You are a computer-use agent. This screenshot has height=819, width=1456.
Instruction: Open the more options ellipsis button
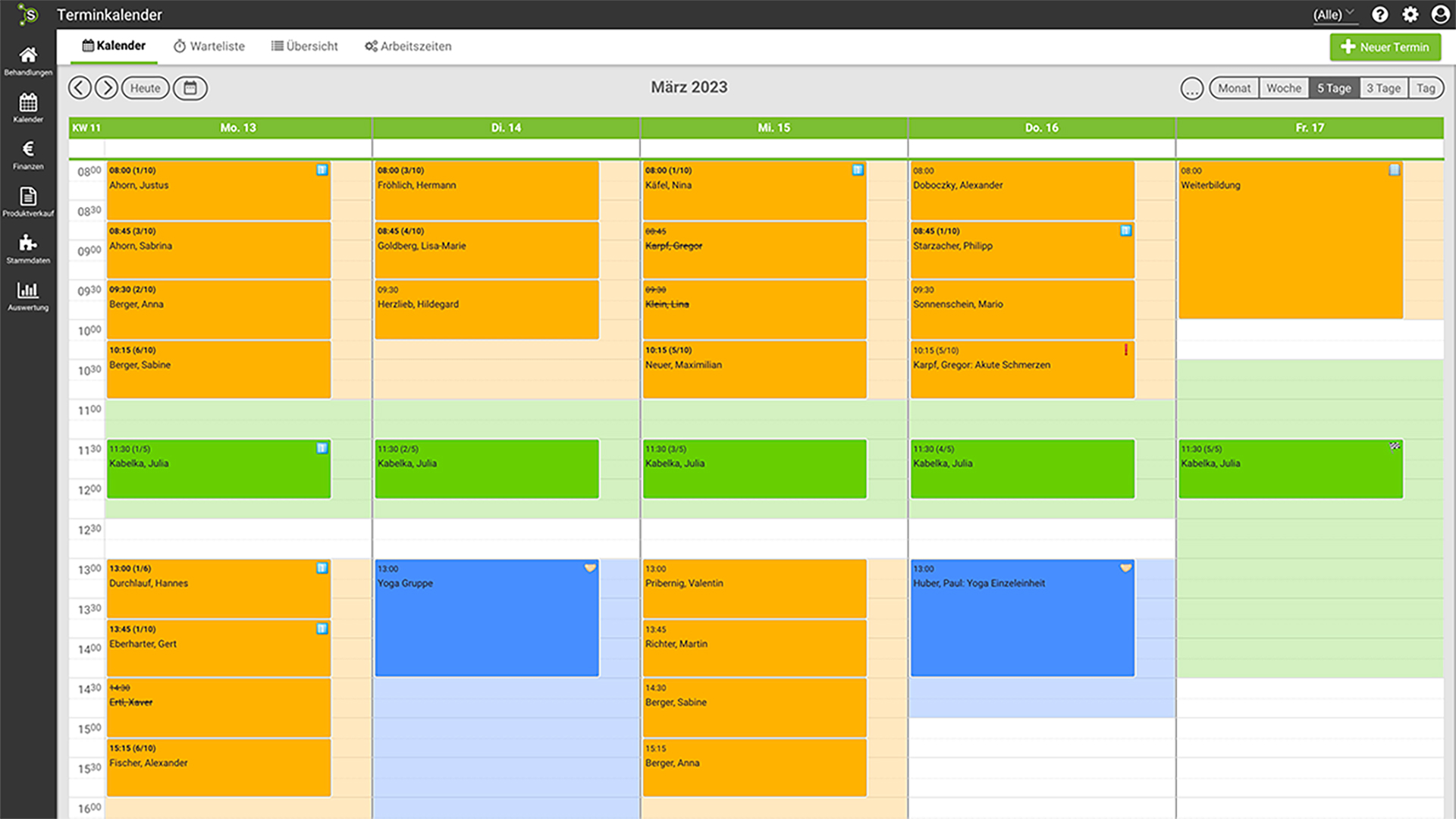tap(1191, 89)
